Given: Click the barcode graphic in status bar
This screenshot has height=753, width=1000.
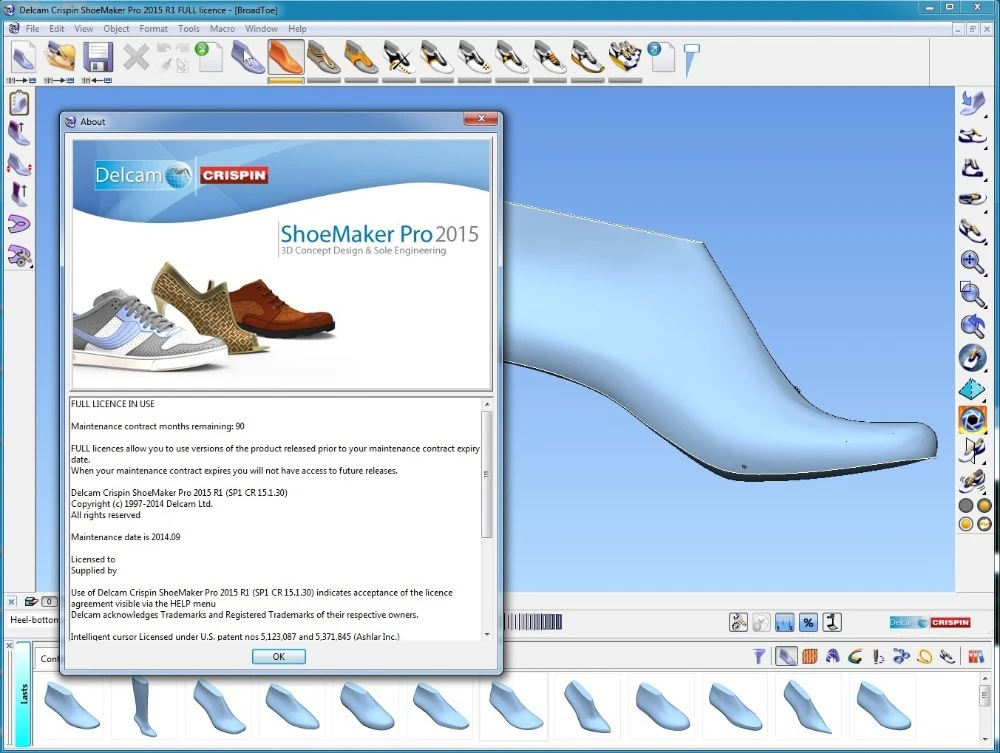Looking at the screenshot, I should tap(534, 622).
